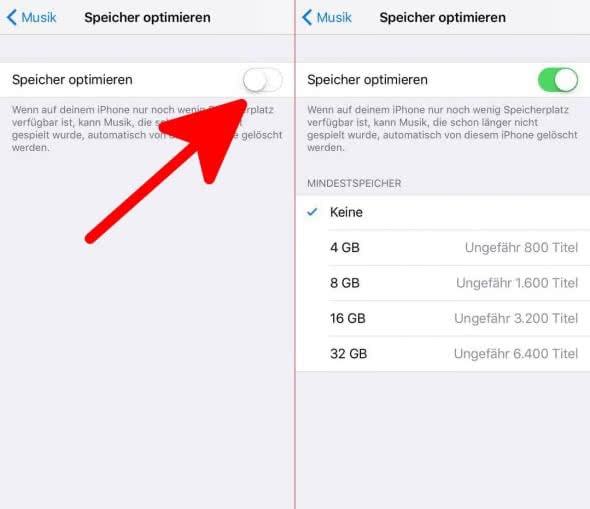Click the left Speicher optimieren title
Viewport: 590px width, 509px height.
pyautogui.click(x=147, y=17)
